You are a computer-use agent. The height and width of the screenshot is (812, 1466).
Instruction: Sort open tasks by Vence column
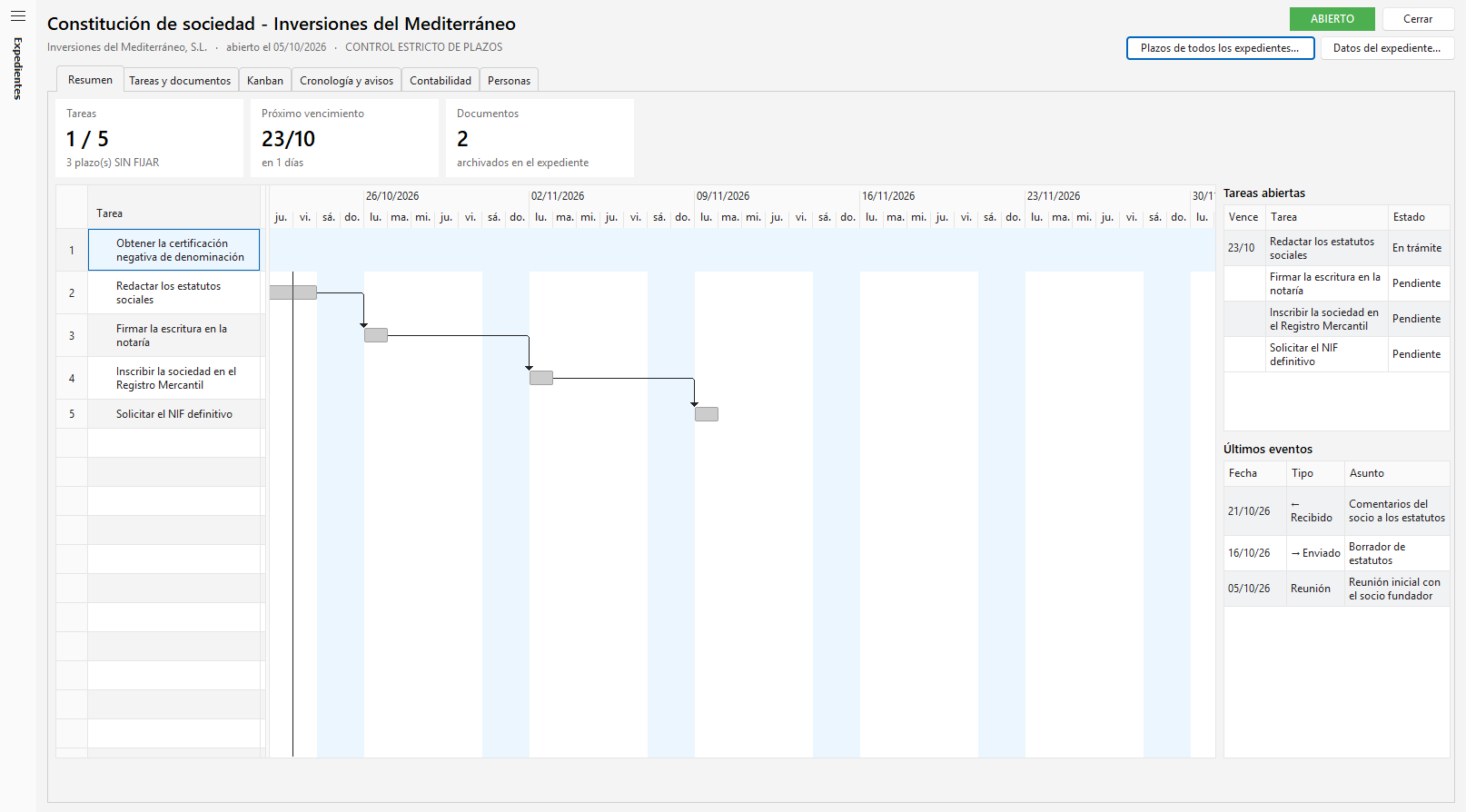pos(1244,217)
